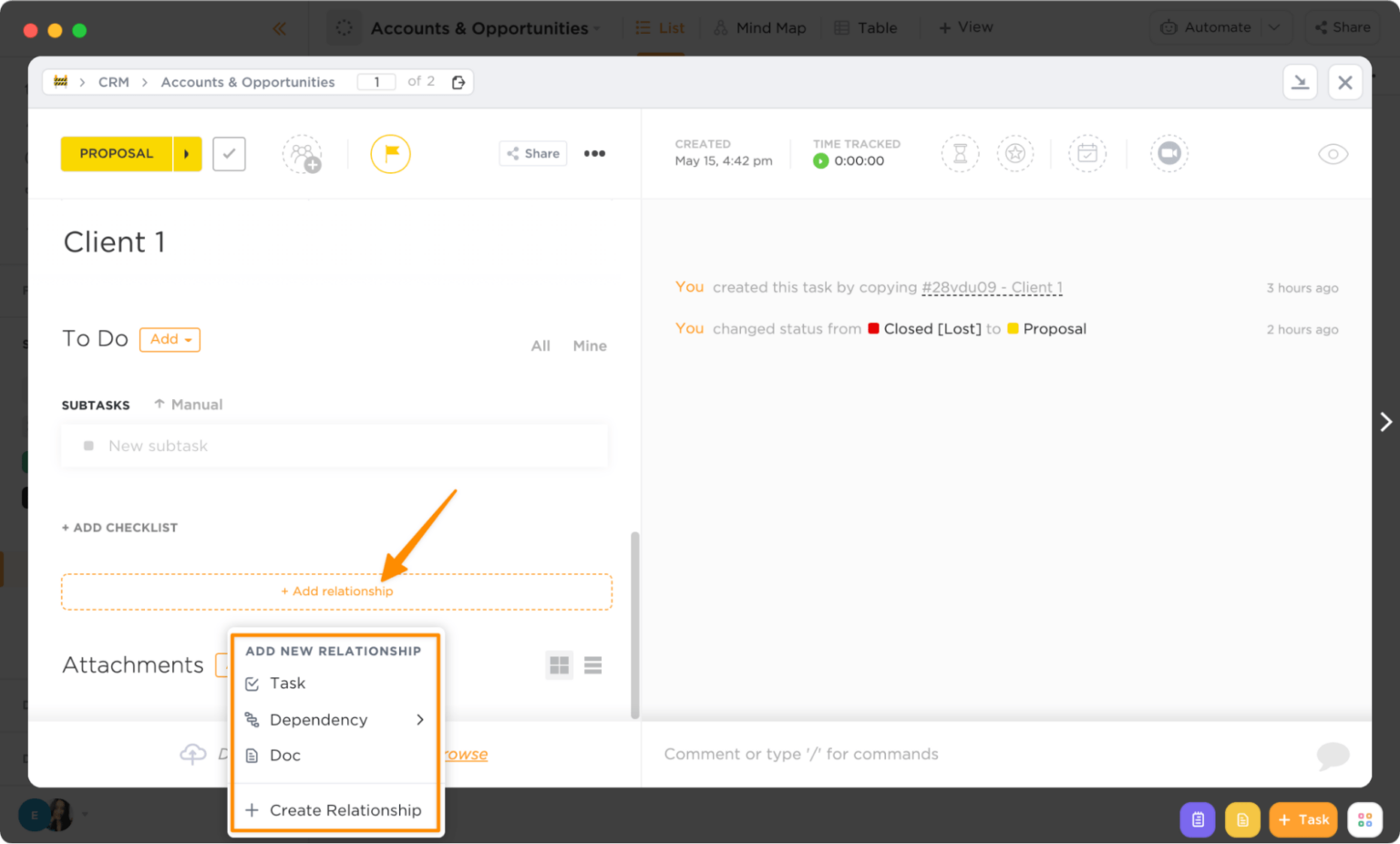Viewport: 1400px width, 844px height.
Task: Click the comment input field
Action: point(911,754)
